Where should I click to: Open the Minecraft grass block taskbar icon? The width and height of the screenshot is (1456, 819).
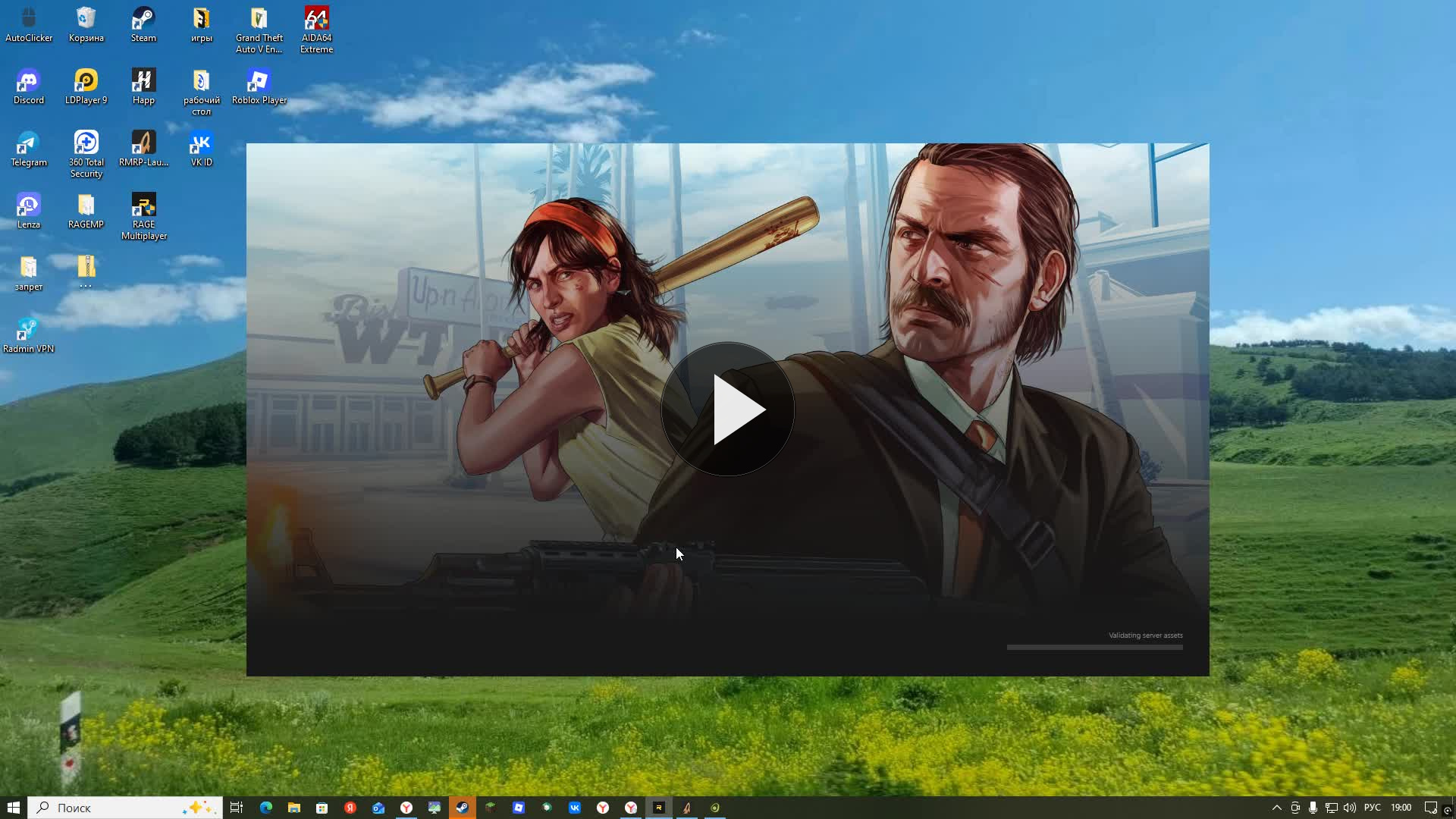tap(490, 808)
